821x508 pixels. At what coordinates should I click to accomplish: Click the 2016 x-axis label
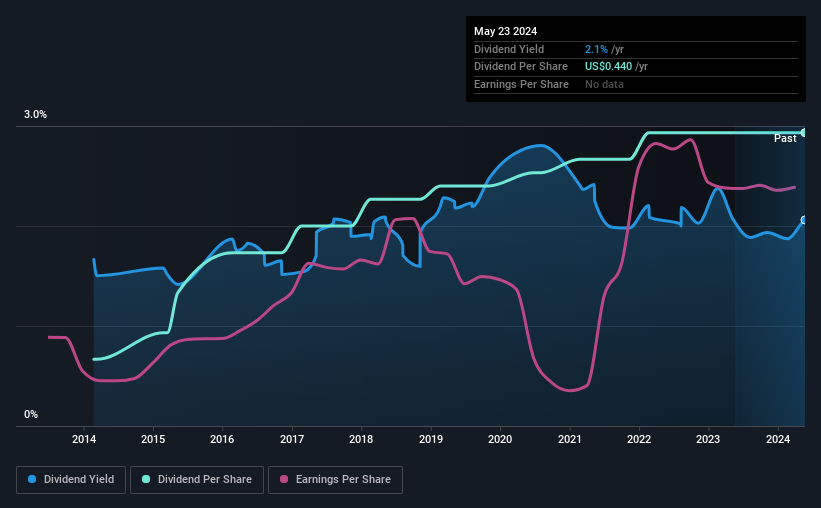point(222,439)
